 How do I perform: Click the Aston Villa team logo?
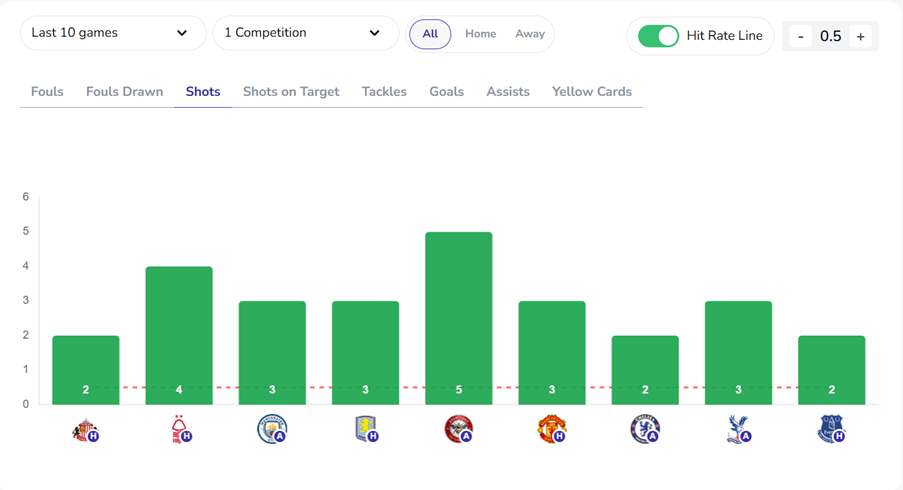[x=365, y=430]
